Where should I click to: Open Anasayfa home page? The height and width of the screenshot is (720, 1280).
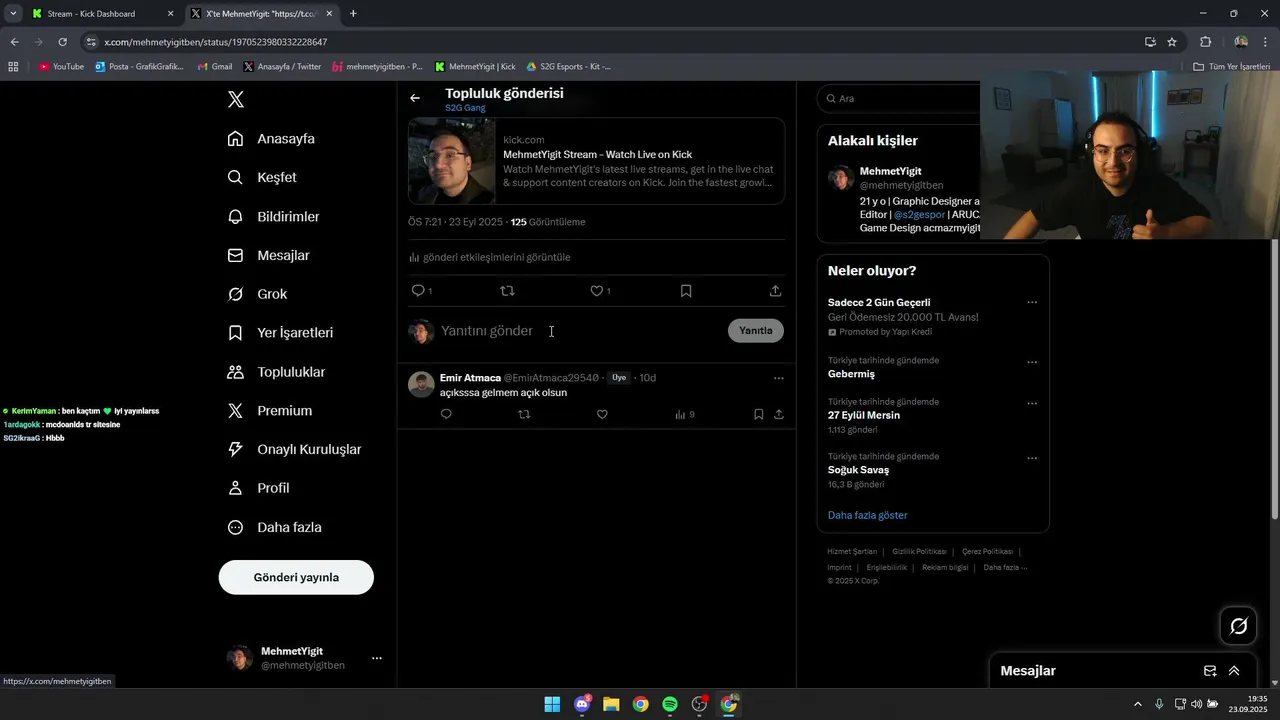click(x=271, y=139)
